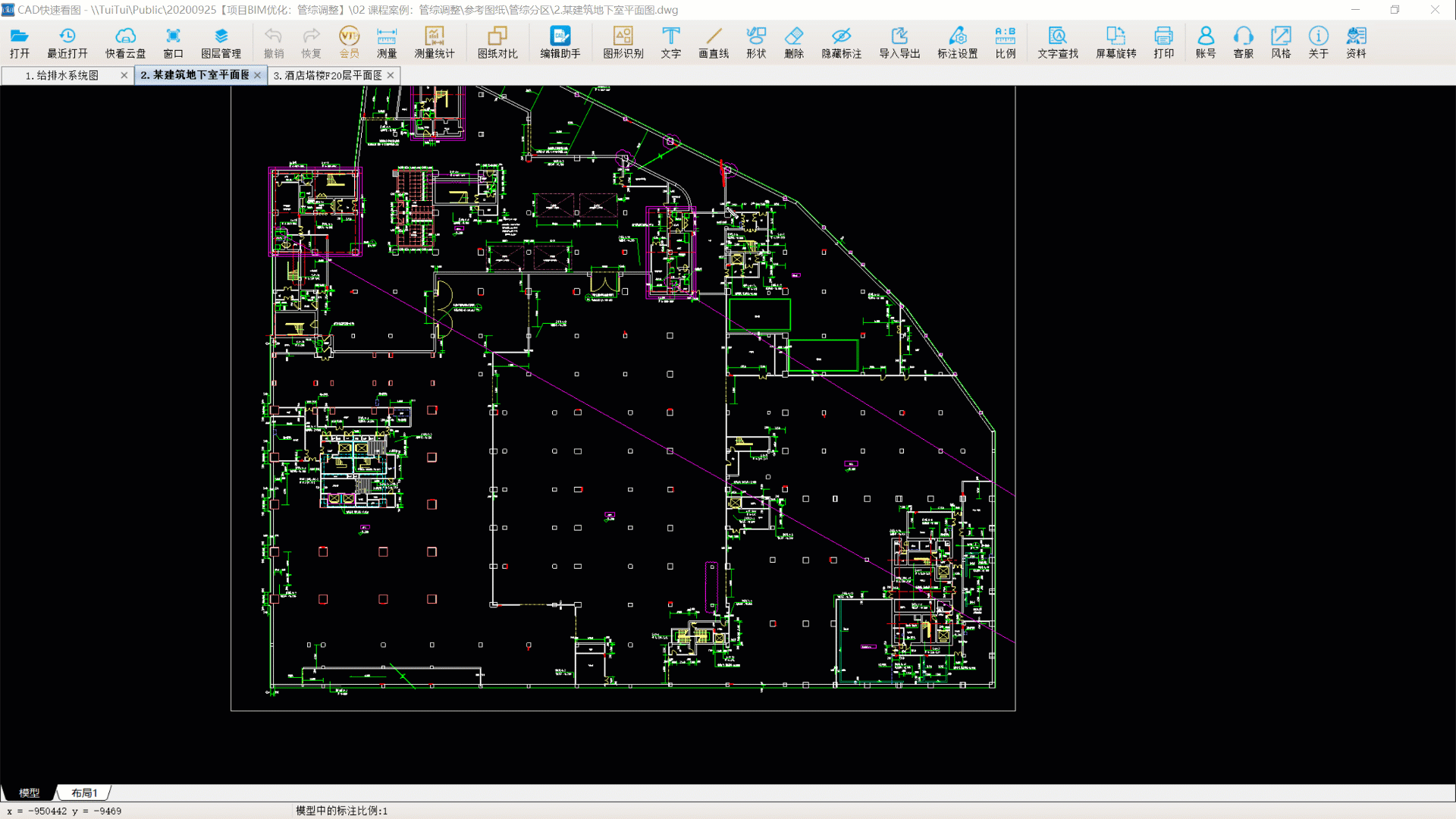Open 快看云盘 cloud drive

pyautogui.click(x=125, y=42)
